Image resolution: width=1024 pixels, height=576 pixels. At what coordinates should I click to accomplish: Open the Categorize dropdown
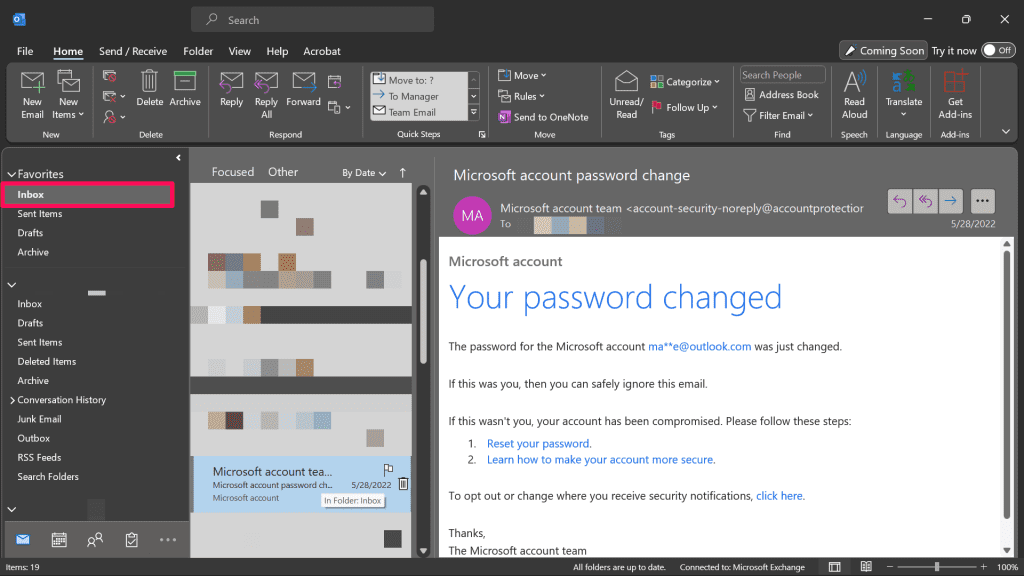685,82
